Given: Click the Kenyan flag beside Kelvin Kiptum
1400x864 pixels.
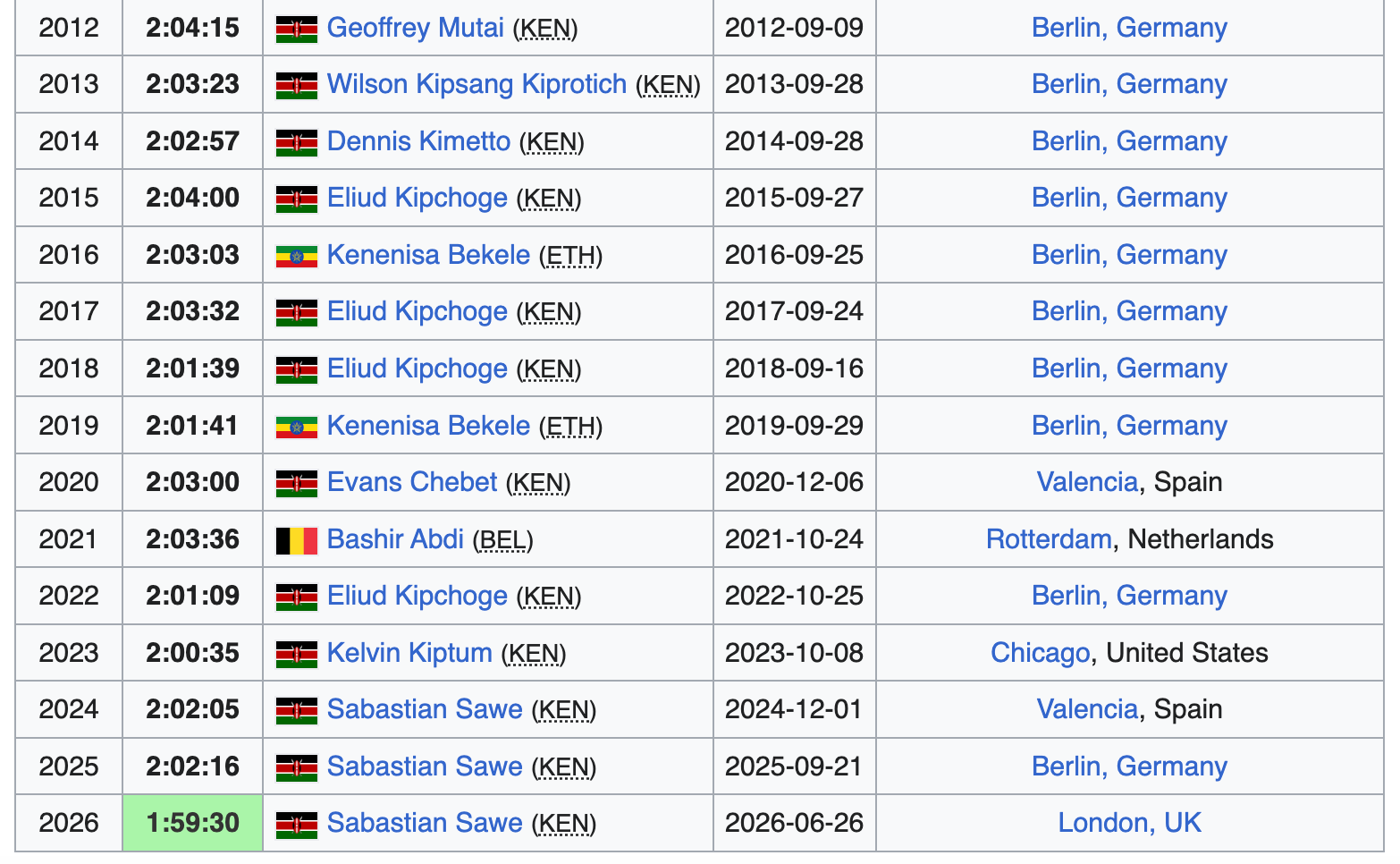Looking at the screenshot, I should (x=297, y=655).
